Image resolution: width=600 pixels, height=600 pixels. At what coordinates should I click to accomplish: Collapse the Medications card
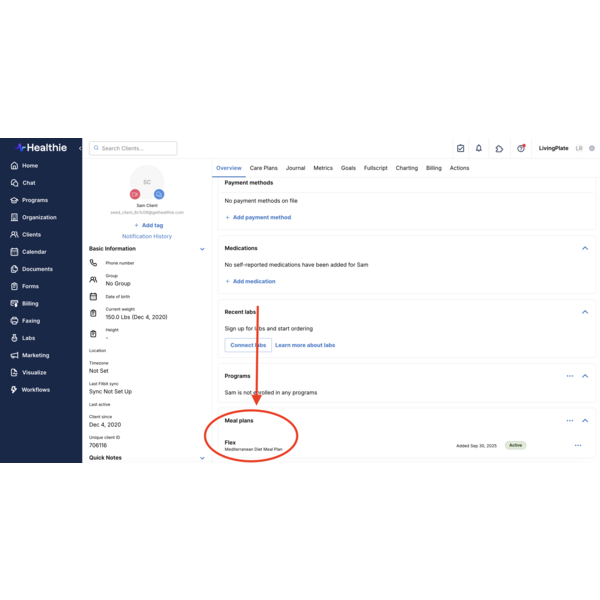tap(585, 248)
